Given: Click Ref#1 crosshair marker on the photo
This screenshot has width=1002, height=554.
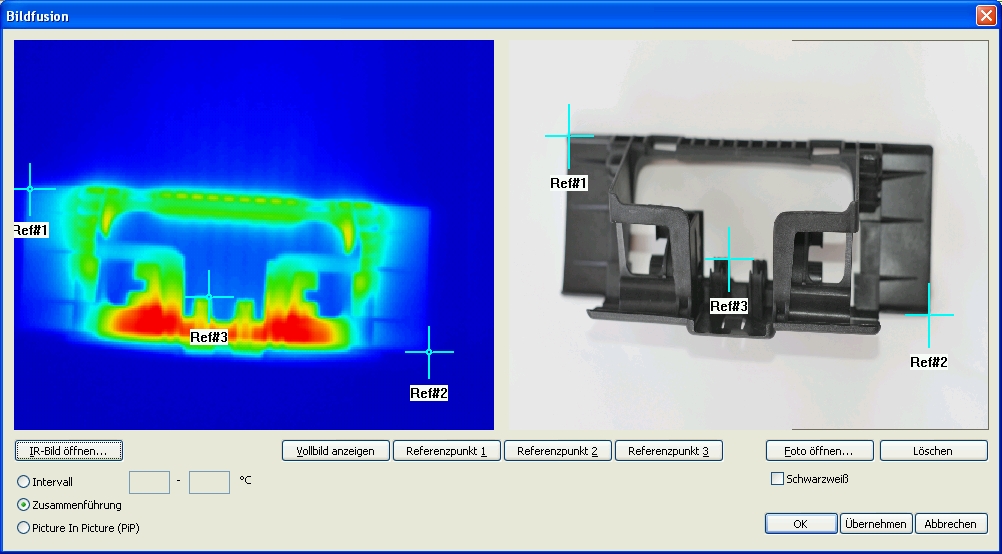Looking at the screenshot, I should point(569,135).
